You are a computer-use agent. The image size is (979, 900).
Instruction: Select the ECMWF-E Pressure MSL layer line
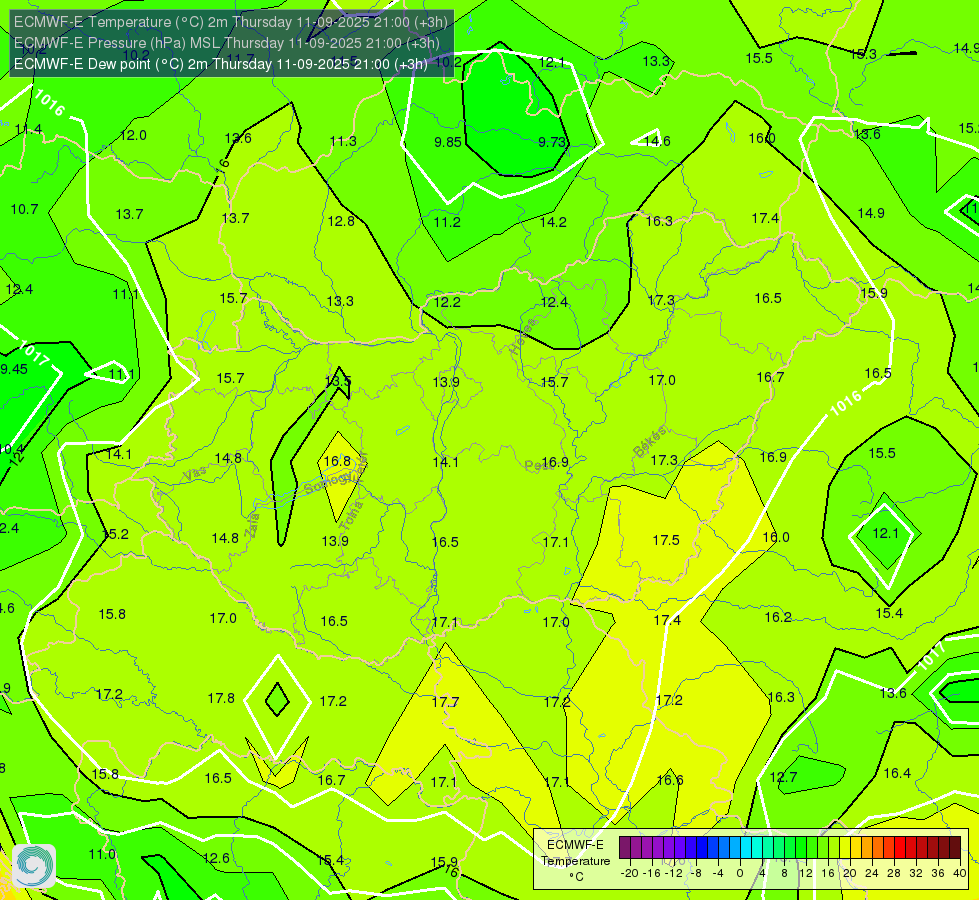pyautogui.click(x=227, y=43)
